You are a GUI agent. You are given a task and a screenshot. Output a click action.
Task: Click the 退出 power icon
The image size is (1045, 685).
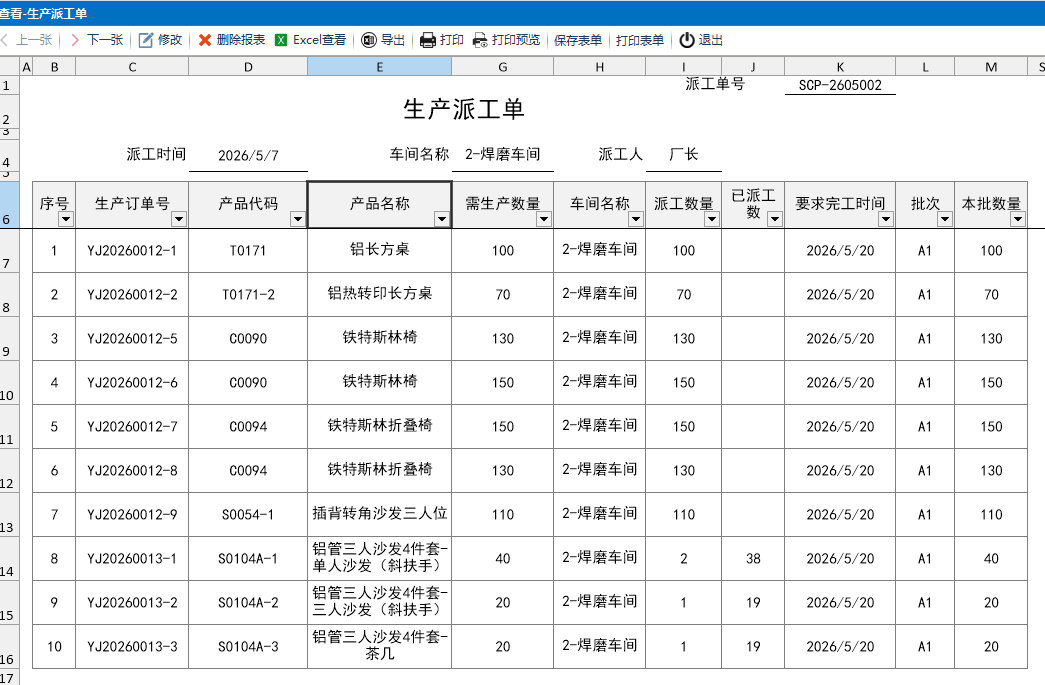click(686, 40)
